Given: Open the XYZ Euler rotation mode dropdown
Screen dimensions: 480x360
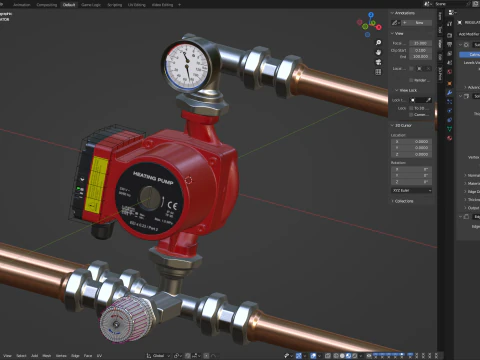Looking at the screenshot, I should point(411,190).
